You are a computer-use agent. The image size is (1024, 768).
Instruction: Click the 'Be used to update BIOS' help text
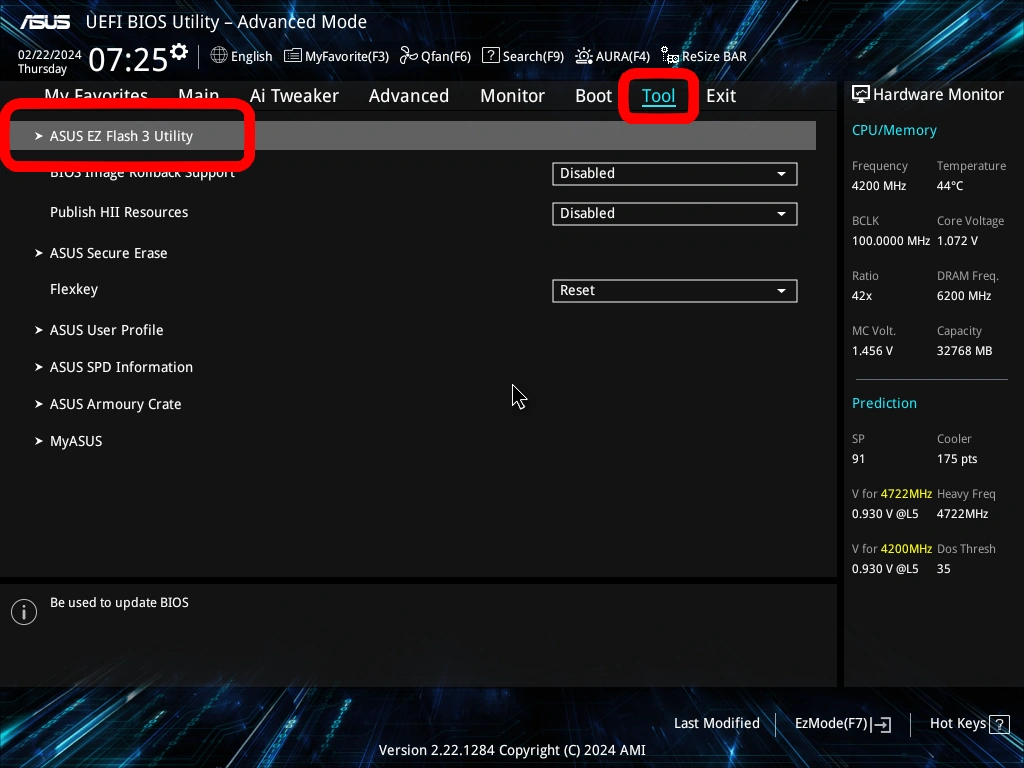[x=120, y=603]
